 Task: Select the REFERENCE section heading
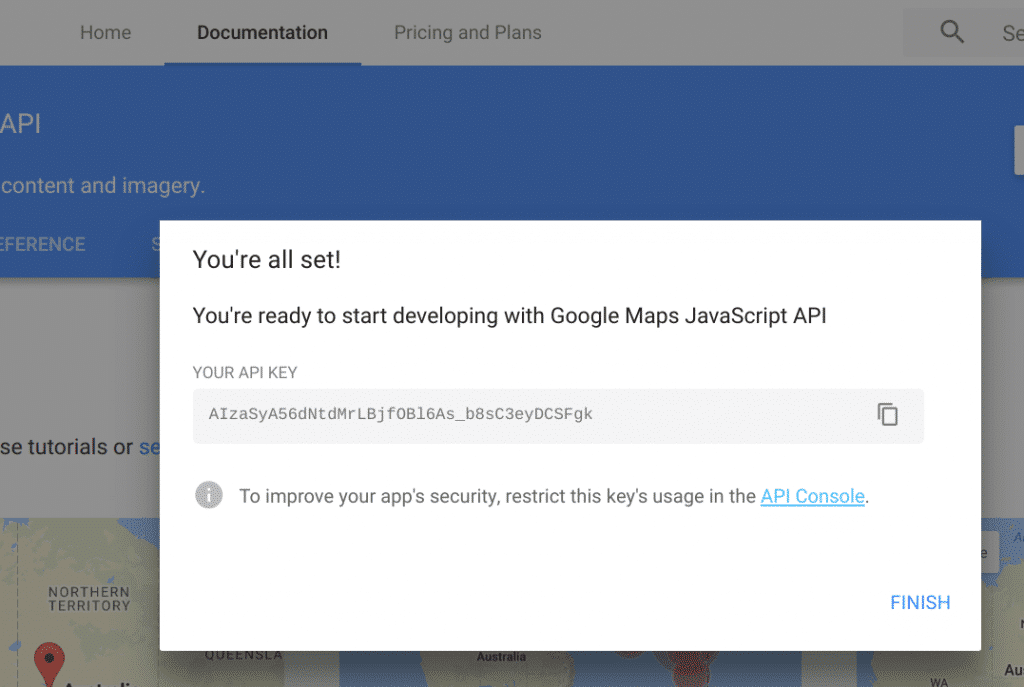tap(42, 244)
